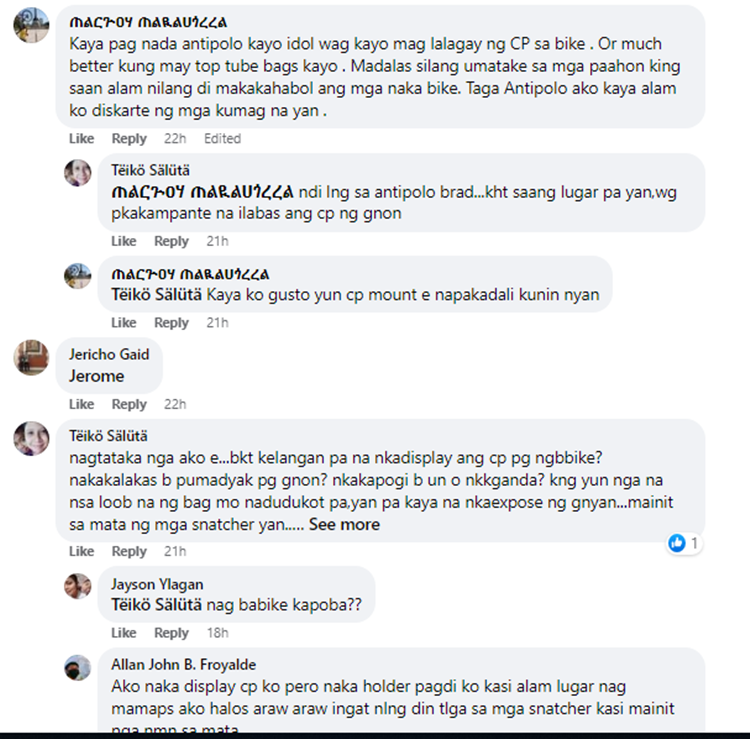Viewport: 750px width, 739px height.
Task: Like Jericho Gaid's Jerome comment
Action: click(81, 404)
